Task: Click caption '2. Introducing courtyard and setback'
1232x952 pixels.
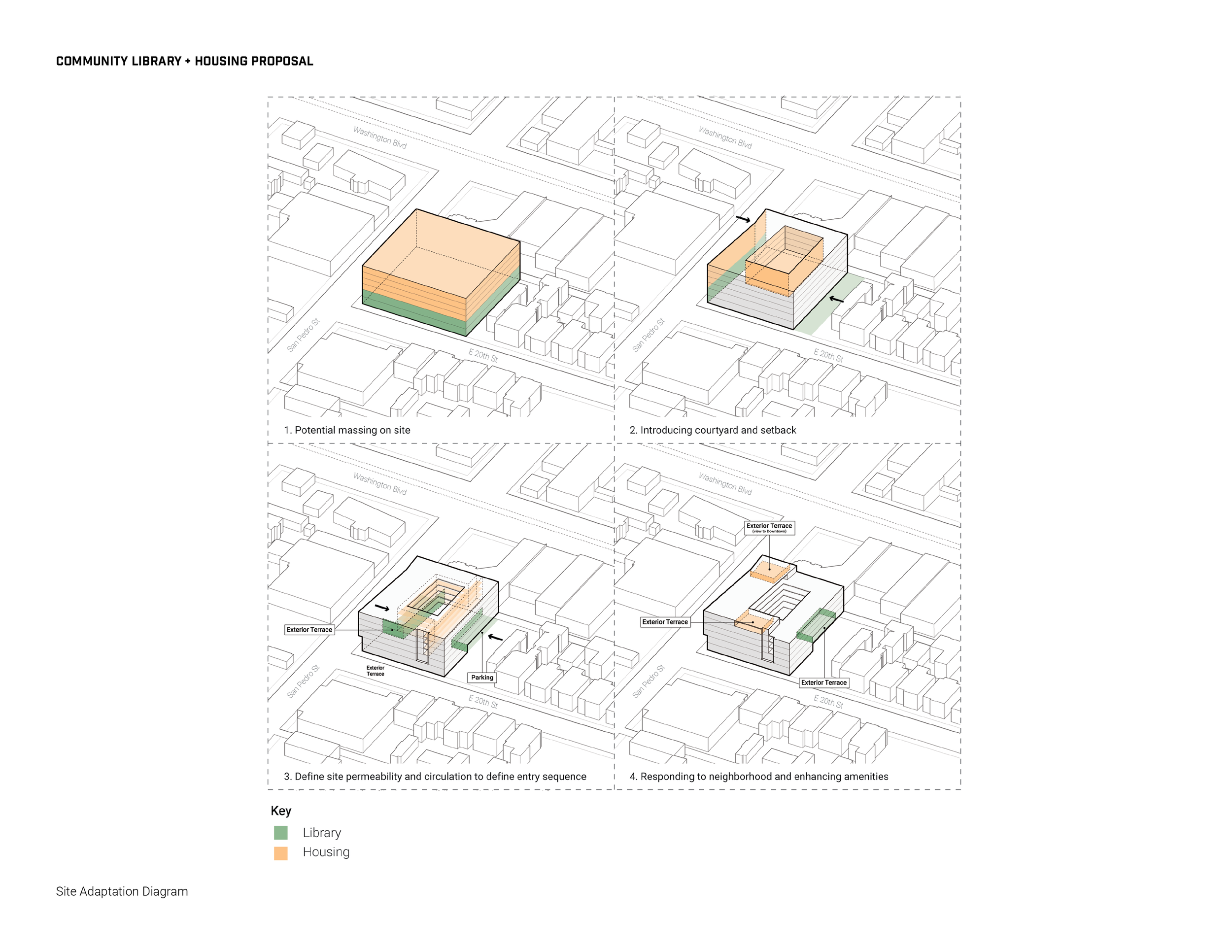Action: pyautogui.click(x=713, y=430)
